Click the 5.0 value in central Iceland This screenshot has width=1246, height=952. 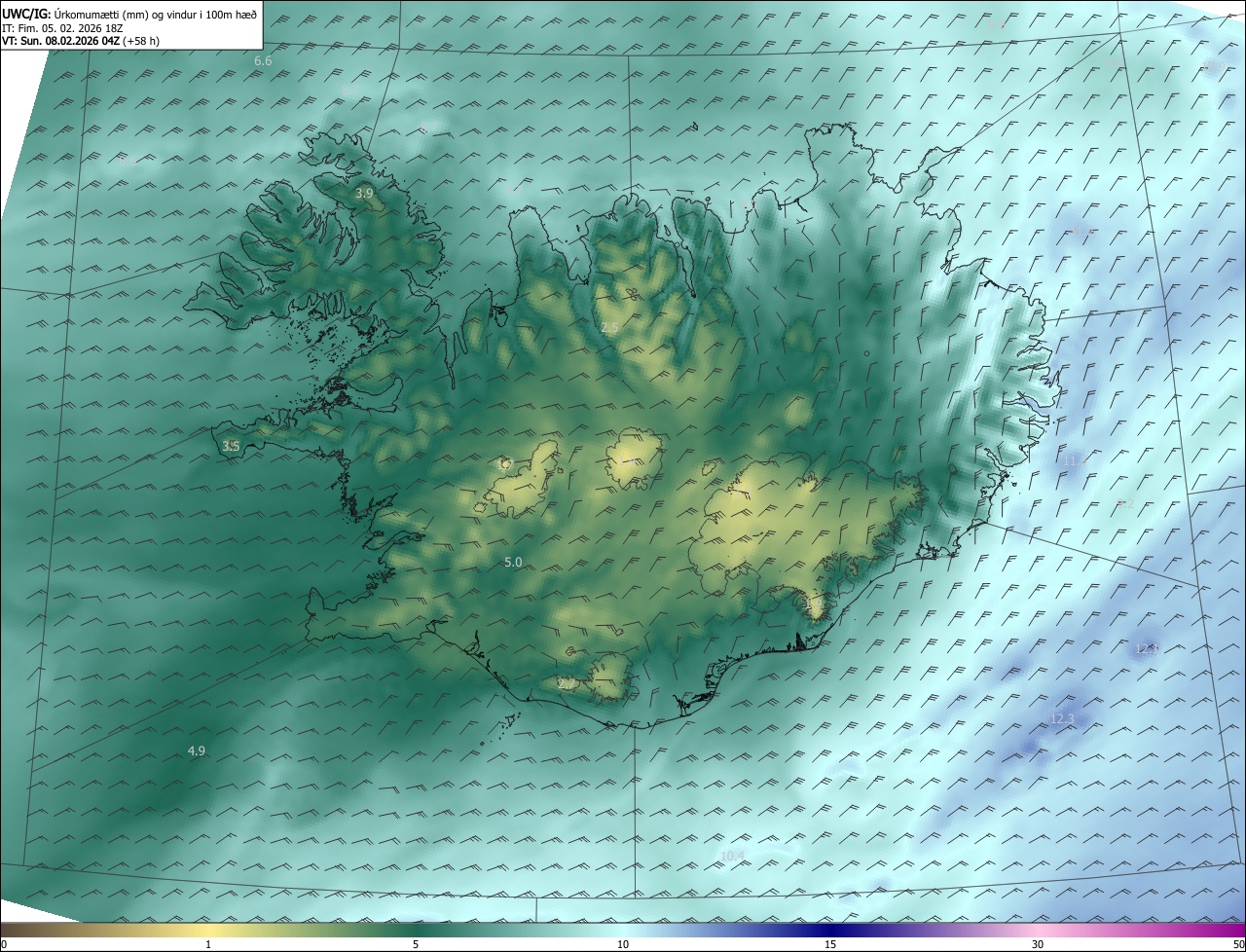513,563
